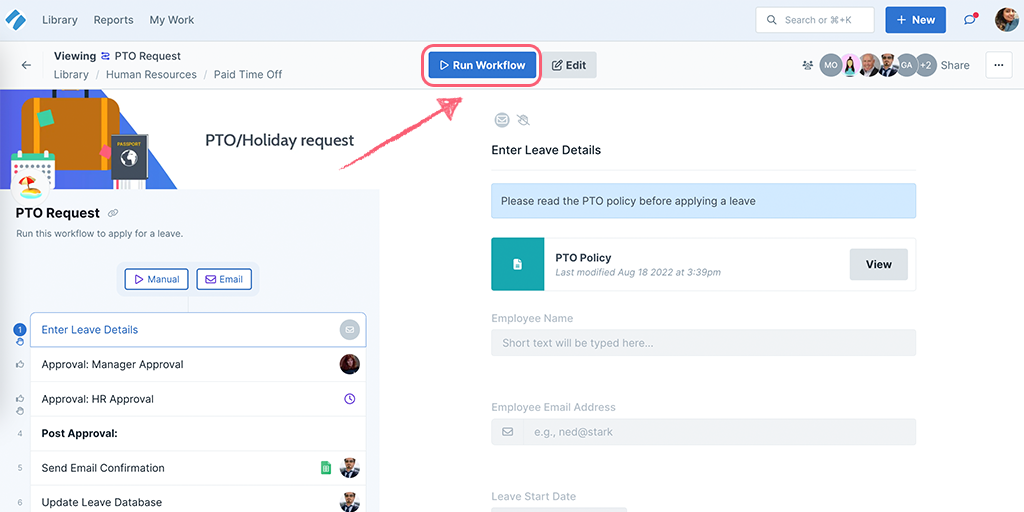
Task: Open the user profile avatar in top right
Action: (1006, 20)
